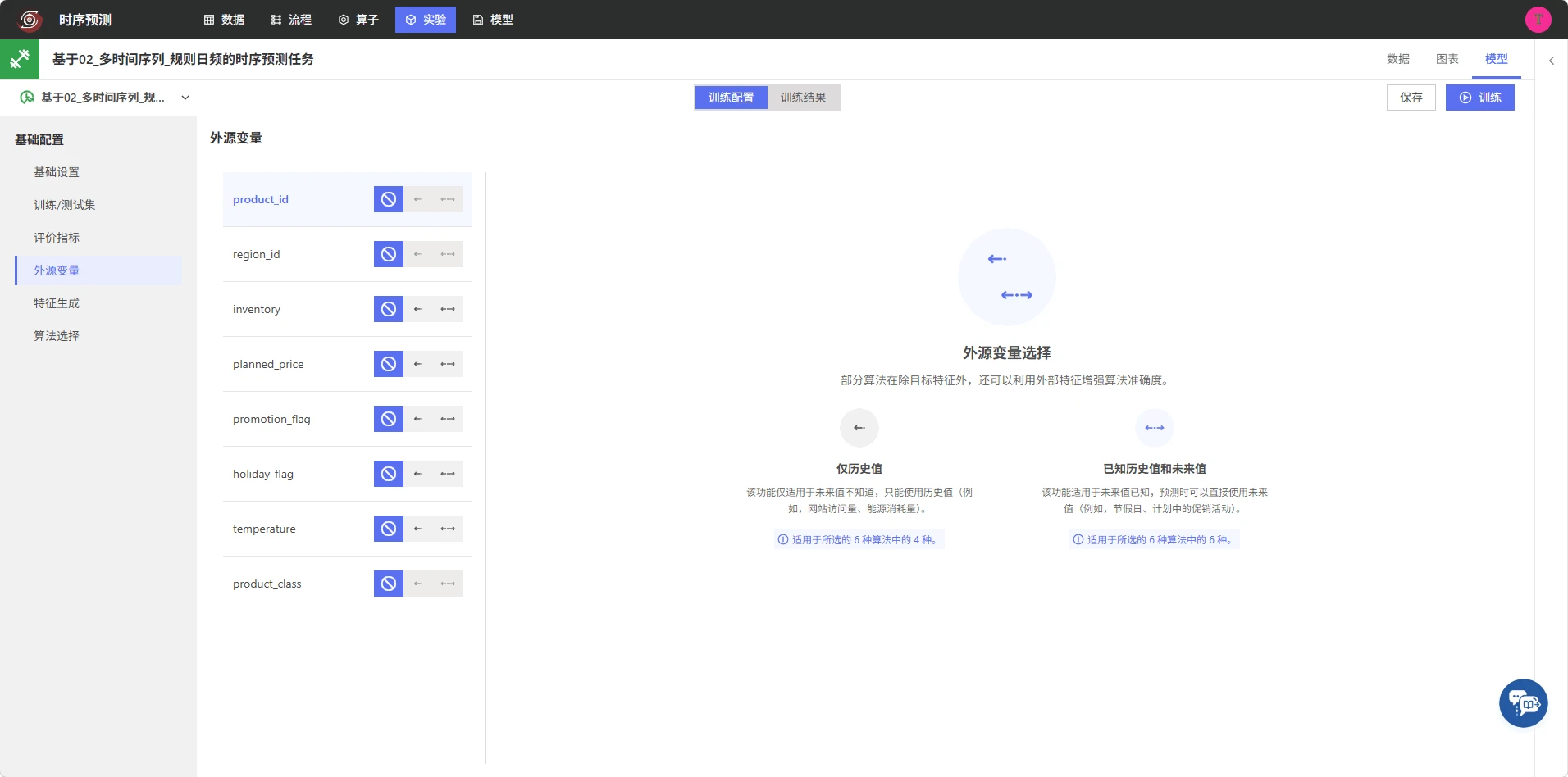Viewport: 1568px width, 777px height.
Task: Set inventory to history-only arrow
Action: pyautogui.click(x=418, y=309)
